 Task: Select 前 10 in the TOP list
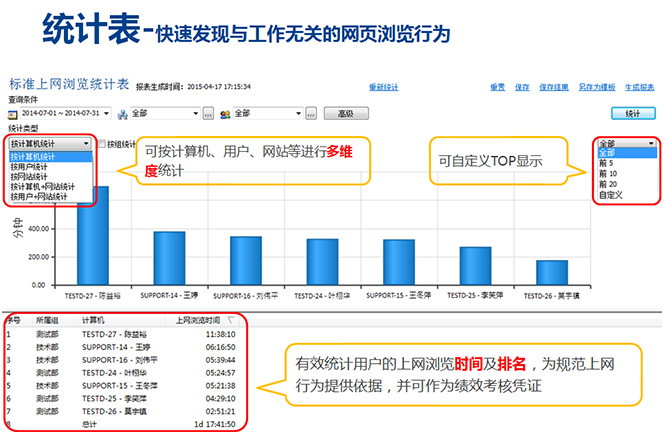click(x=608, y=175)
